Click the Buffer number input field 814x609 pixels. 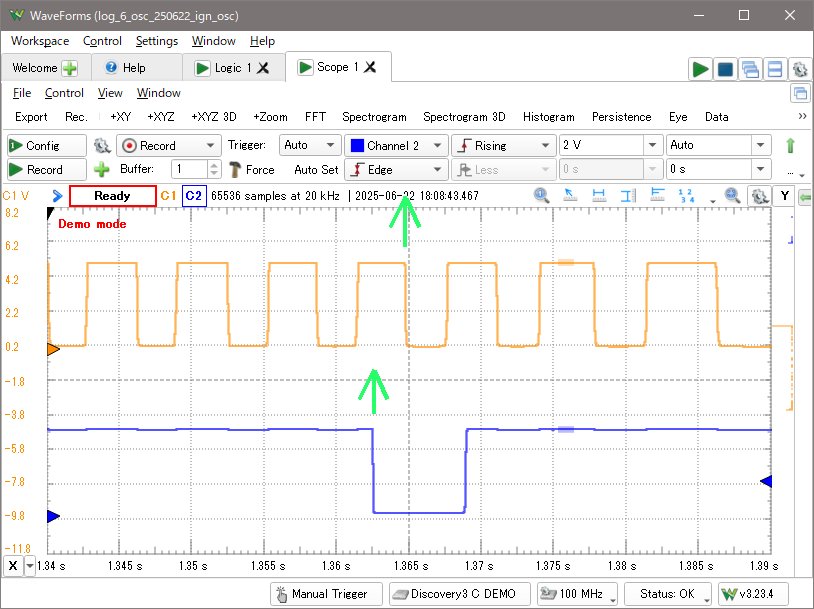click(x=189, y=169)
